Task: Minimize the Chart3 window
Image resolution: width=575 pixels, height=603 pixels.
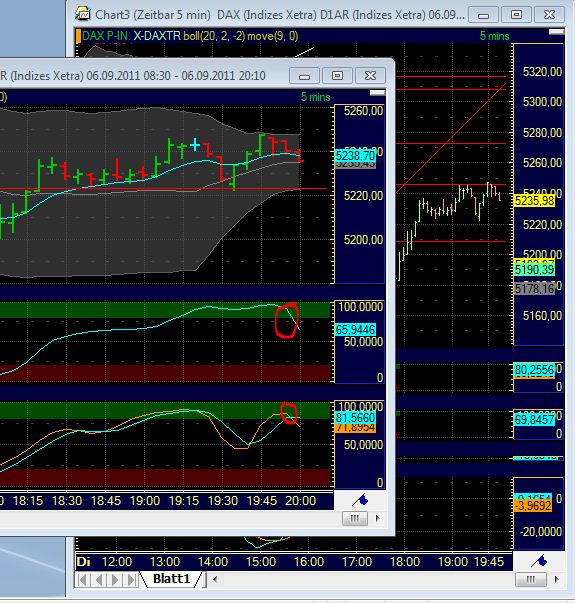Action: tap(483, 15)
